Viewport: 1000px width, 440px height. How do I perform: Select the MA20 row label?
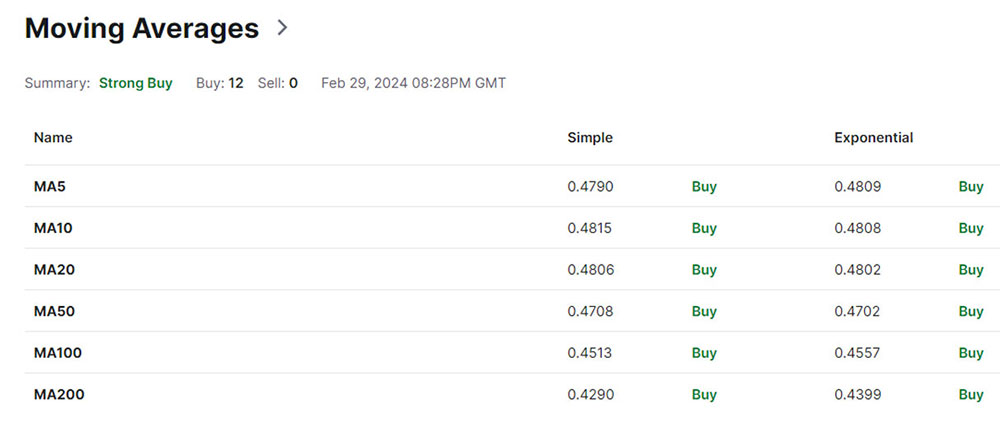[54, 270]
